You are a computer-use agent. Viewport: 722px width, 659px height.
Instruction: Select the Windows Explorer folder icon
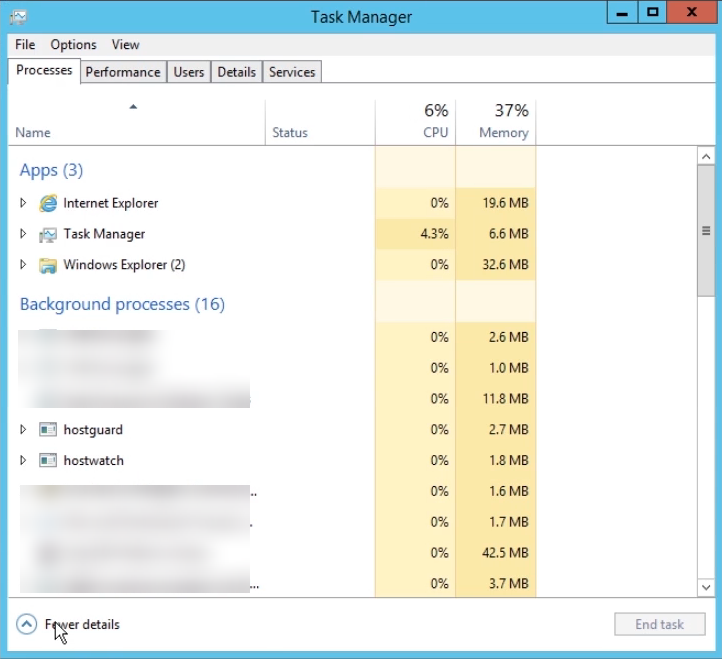tap(48, 265)
